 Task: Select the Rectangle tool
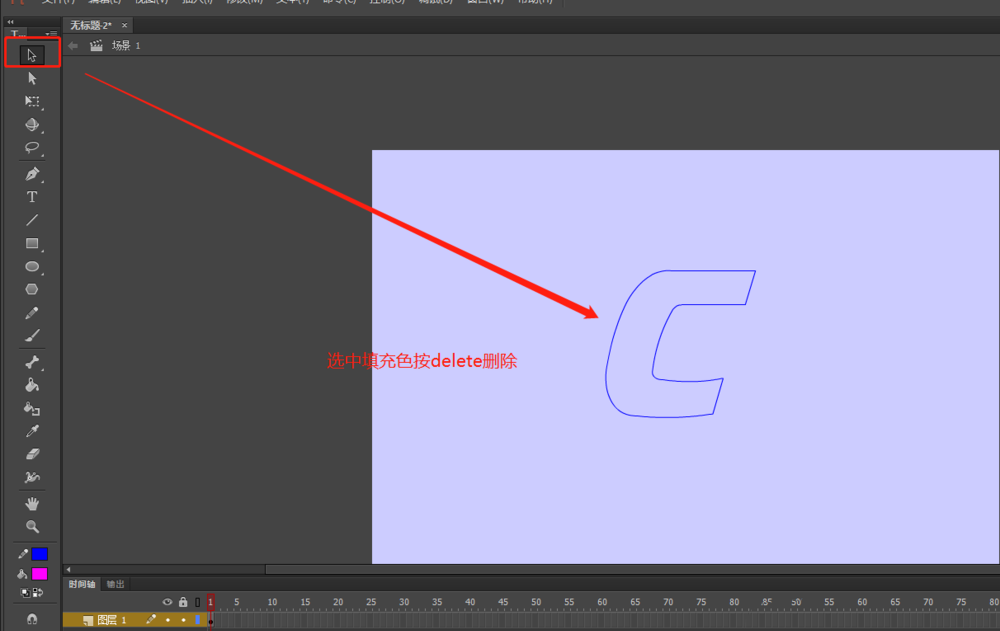point(32,243)
